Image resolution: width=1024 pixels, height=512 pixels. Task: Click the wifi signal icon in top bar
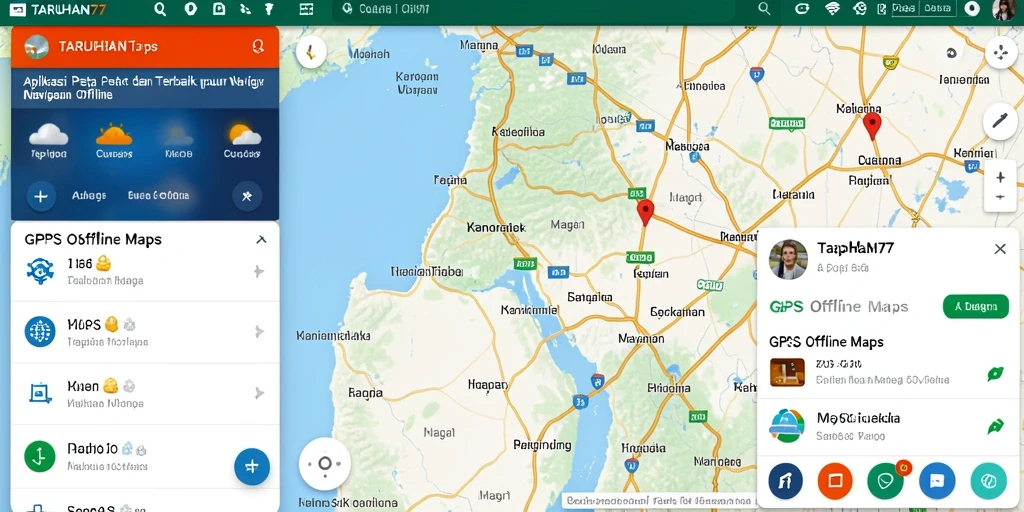[832, 8]
